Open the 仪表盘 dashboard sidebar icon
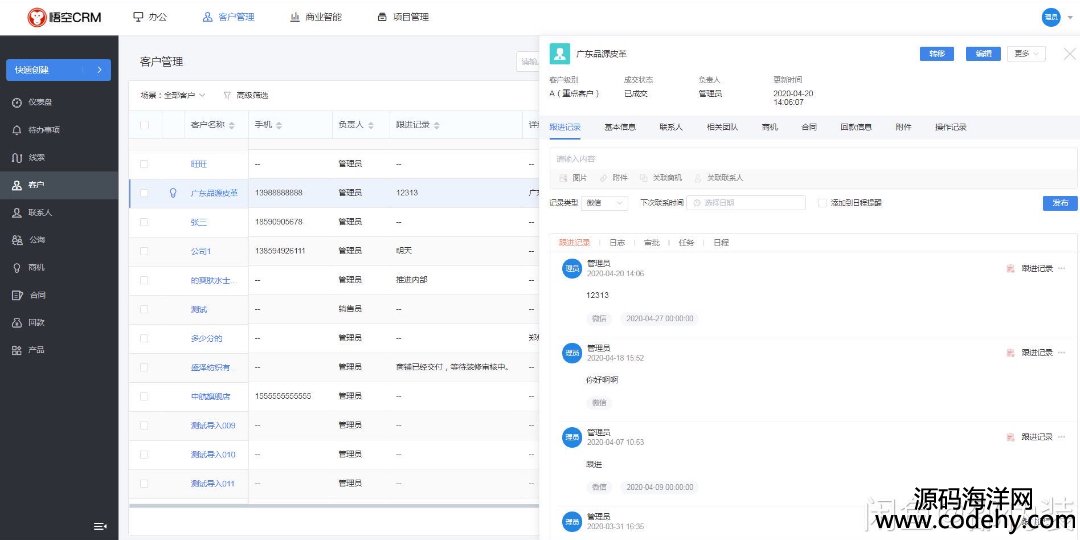Viewport: 1080px width, 540px height. click(x=17, y=103)
